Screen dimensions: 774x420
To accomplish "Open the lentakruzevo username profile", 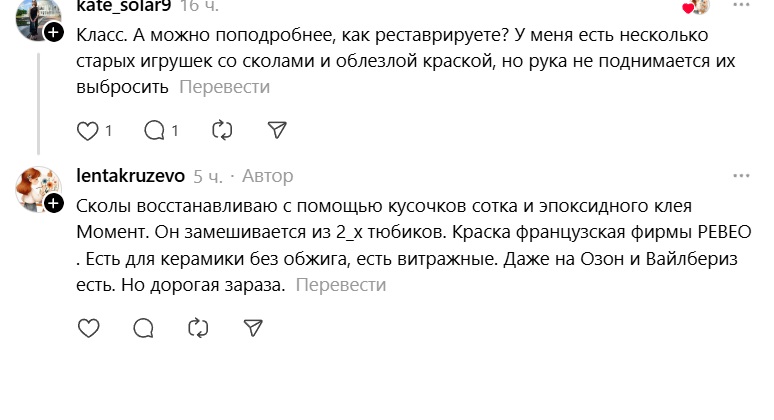I will point(130,176).
